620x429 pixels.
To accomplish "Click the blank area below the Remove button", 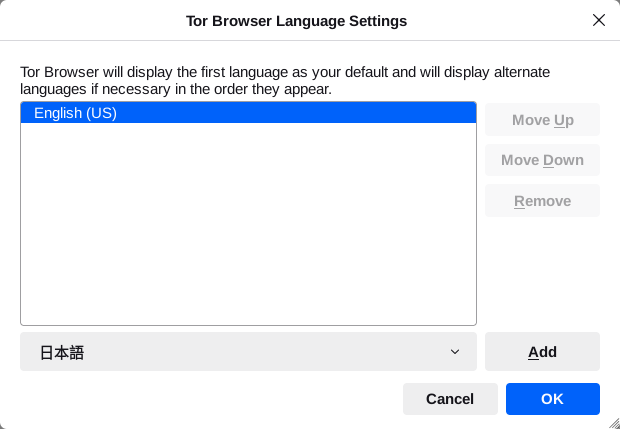I will pos(542,270).
